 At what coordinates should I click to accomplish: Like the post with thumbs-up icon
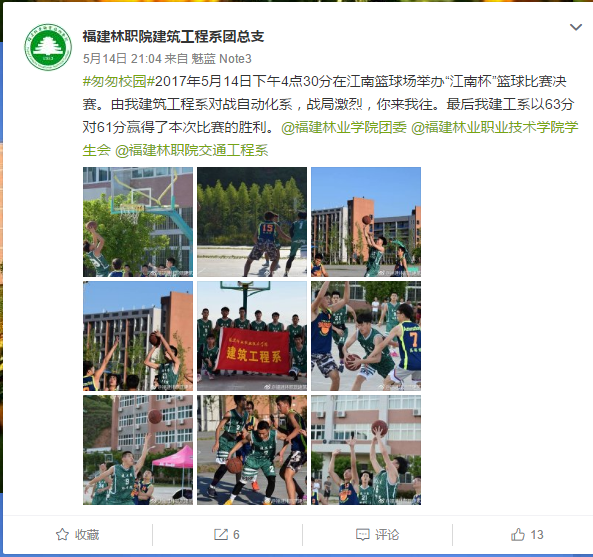518,534
